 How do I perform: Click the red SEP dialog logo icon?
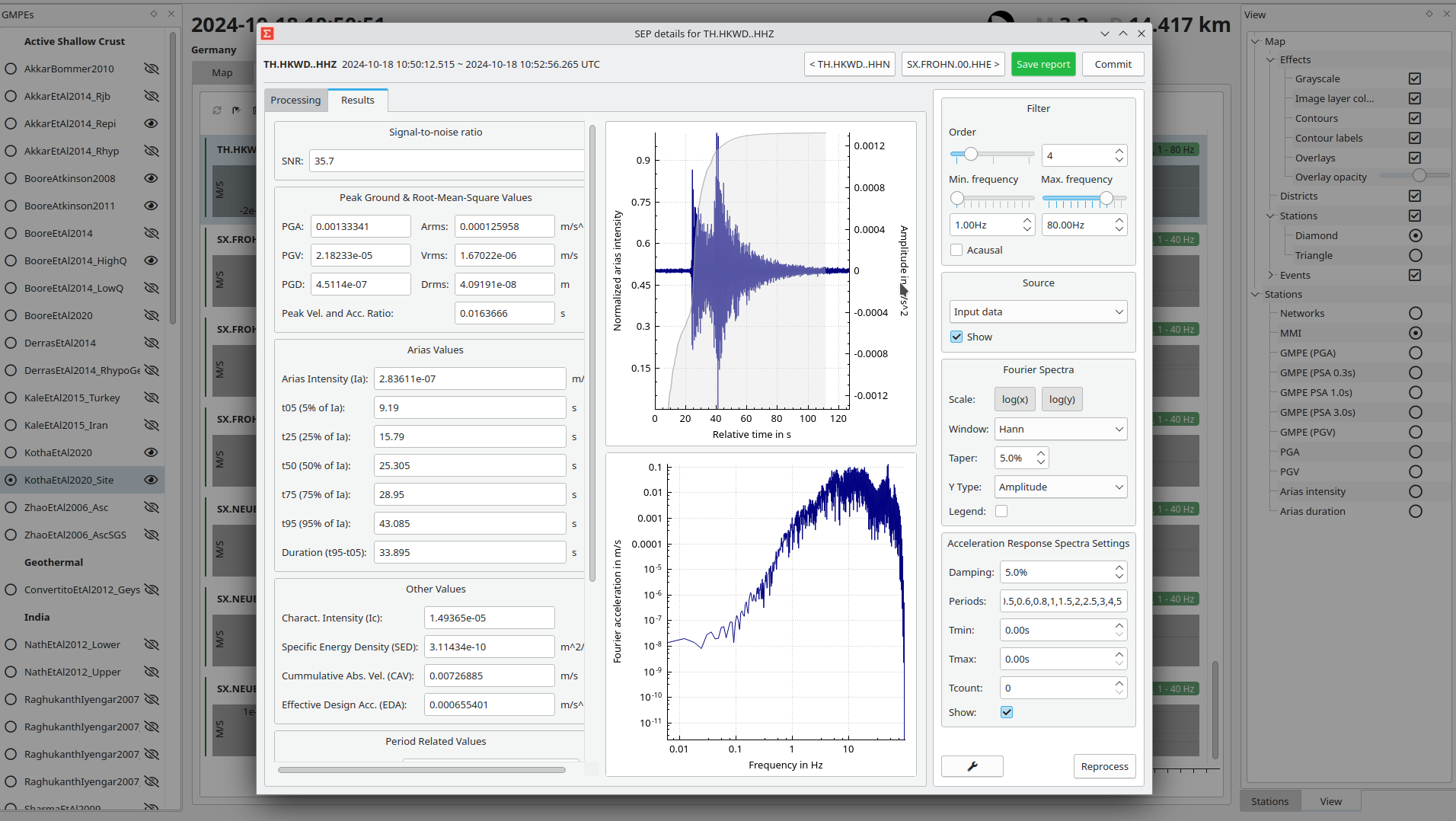pos(267,34)
